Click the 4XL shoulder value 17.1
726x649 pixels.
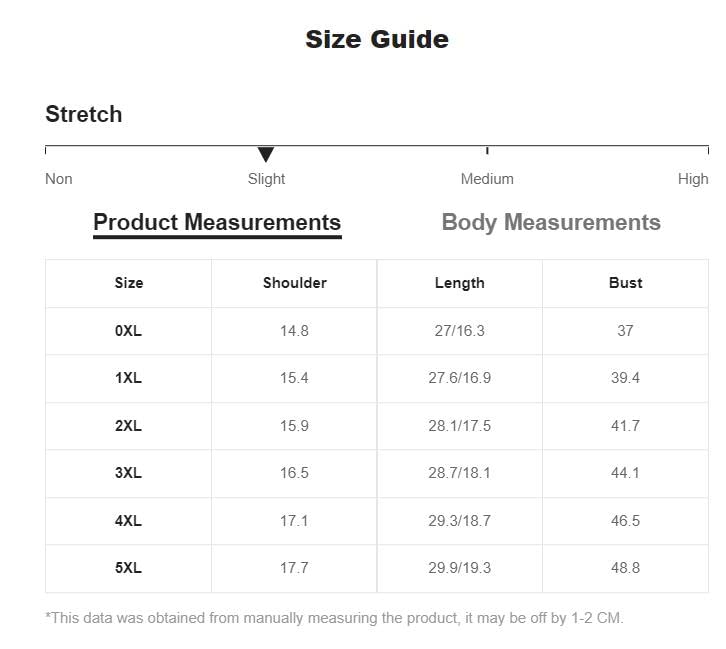[294, 521]
